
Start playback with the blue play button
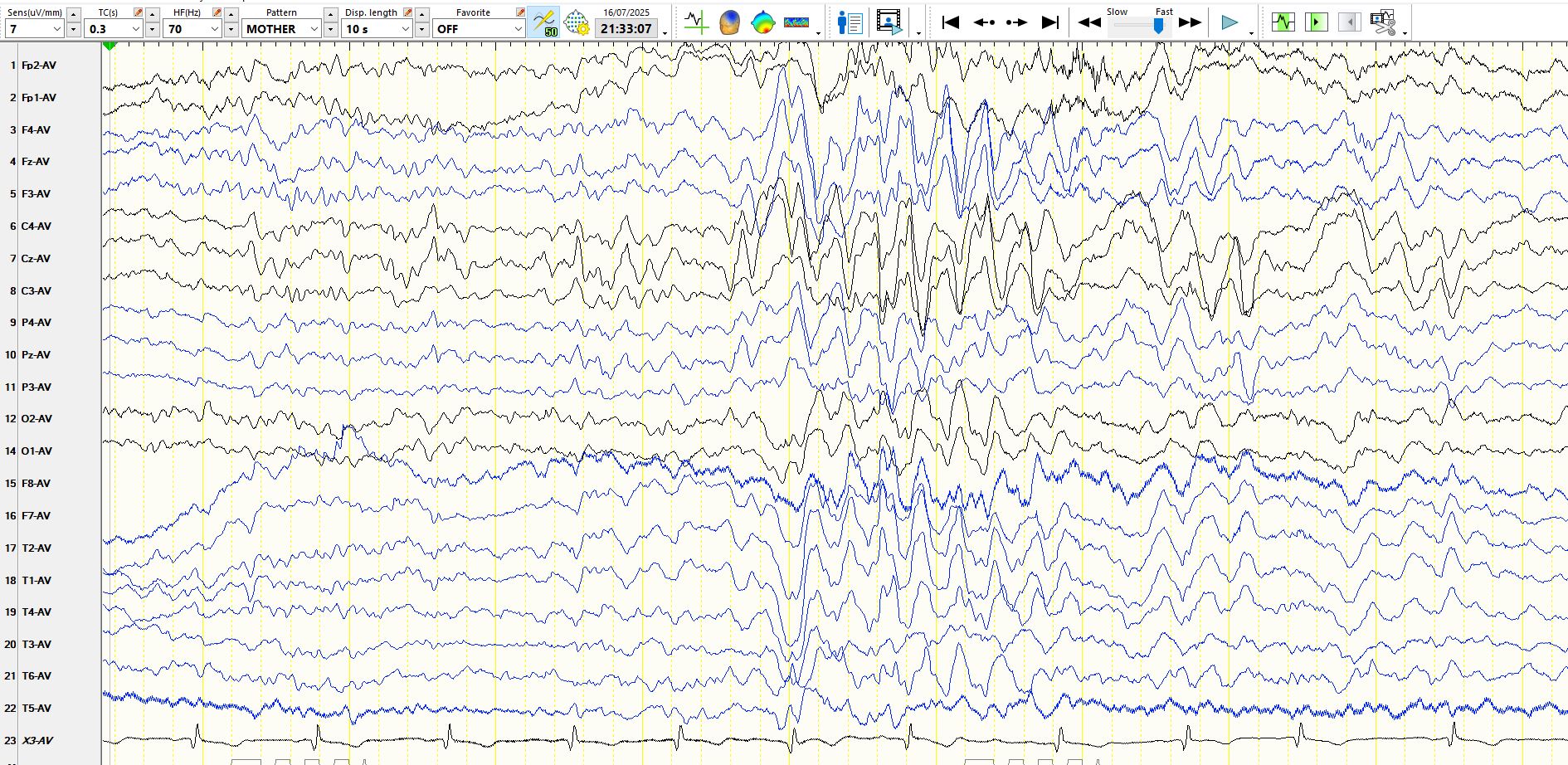tap(1230, 22)
